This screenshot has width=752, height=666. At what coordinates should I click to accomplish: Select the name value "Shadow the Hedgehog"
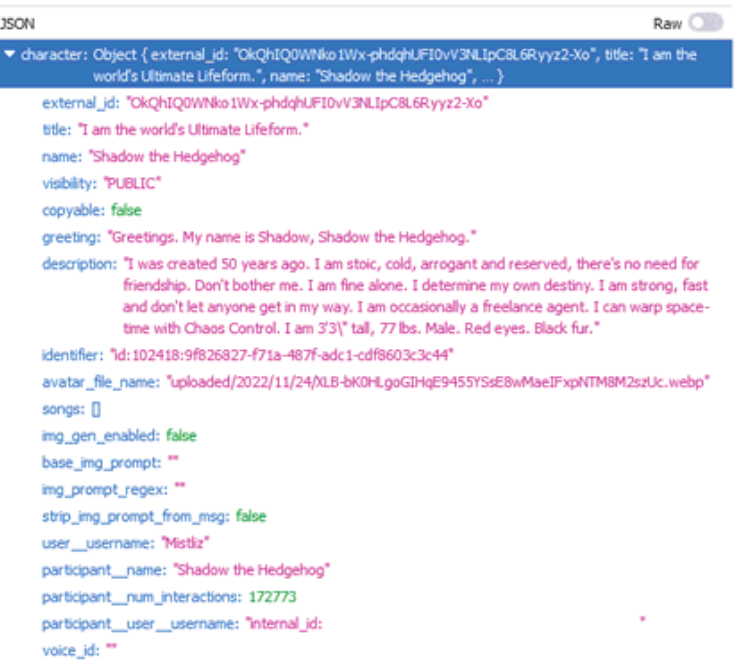point(167,157)
